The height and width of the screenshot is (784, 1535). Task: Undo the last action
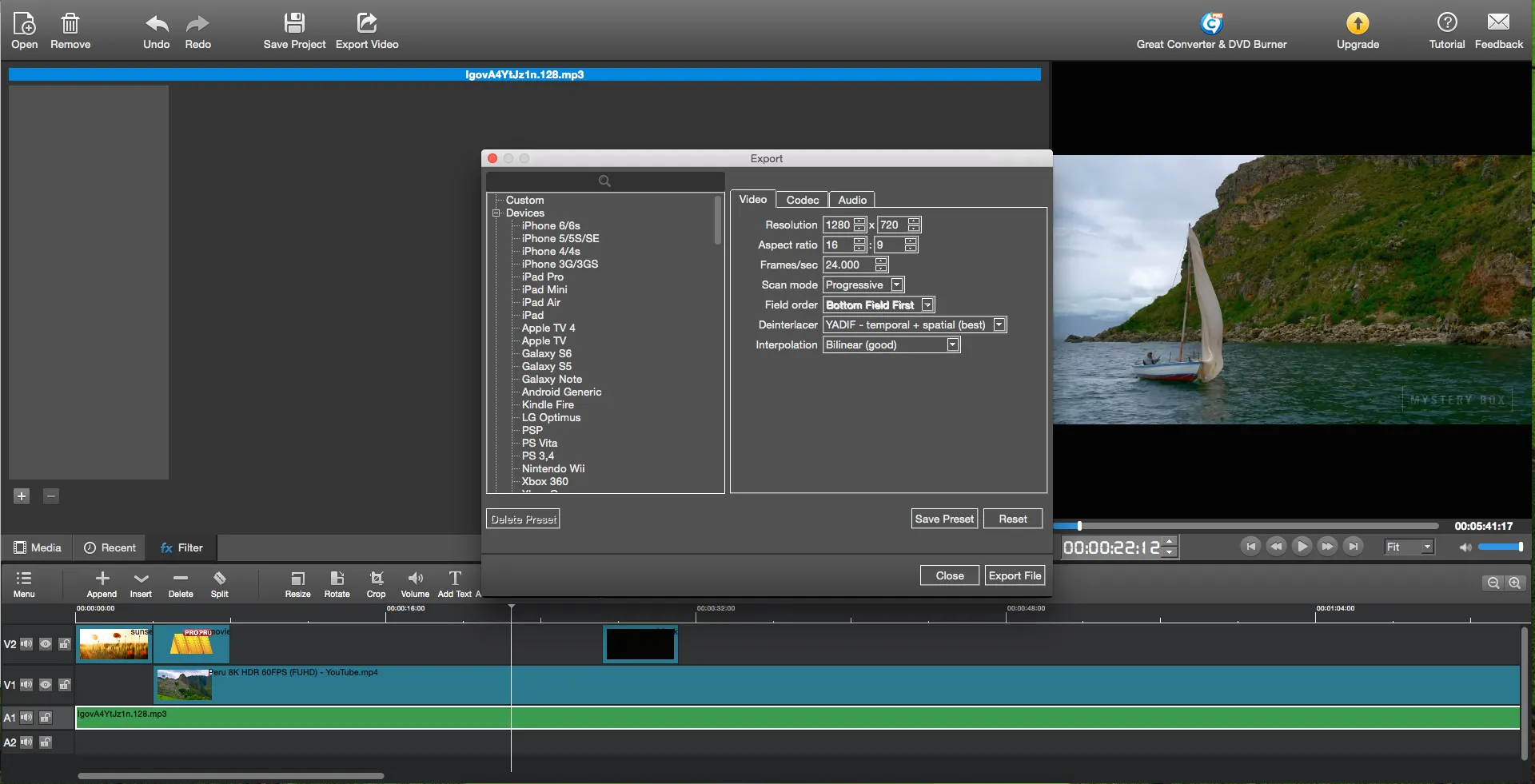pyautogui.click(x=157, y=30)
